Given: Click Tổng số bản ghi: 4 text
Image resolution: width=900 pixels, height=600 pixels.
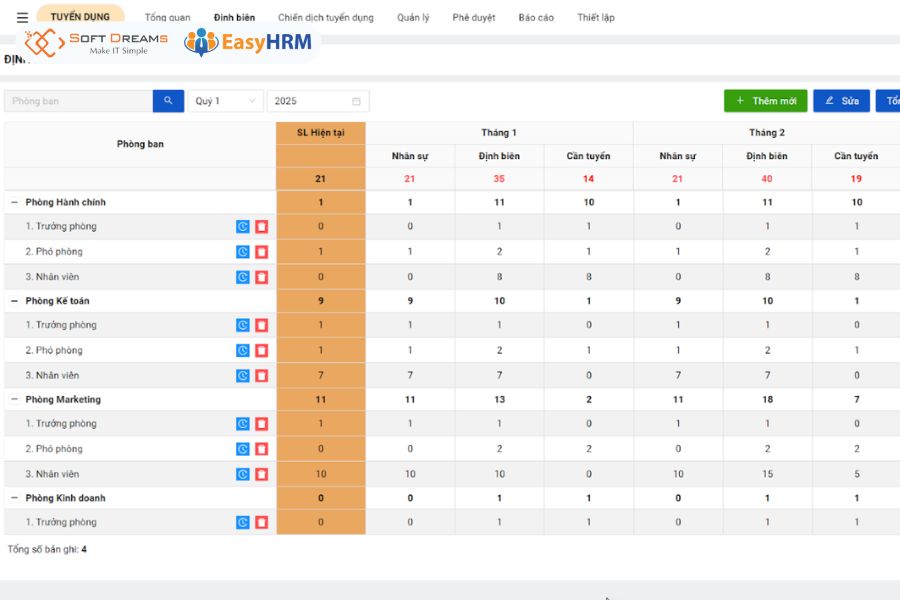Looking at the screenshot, I should pyautogui.click(x=47, y=549).
